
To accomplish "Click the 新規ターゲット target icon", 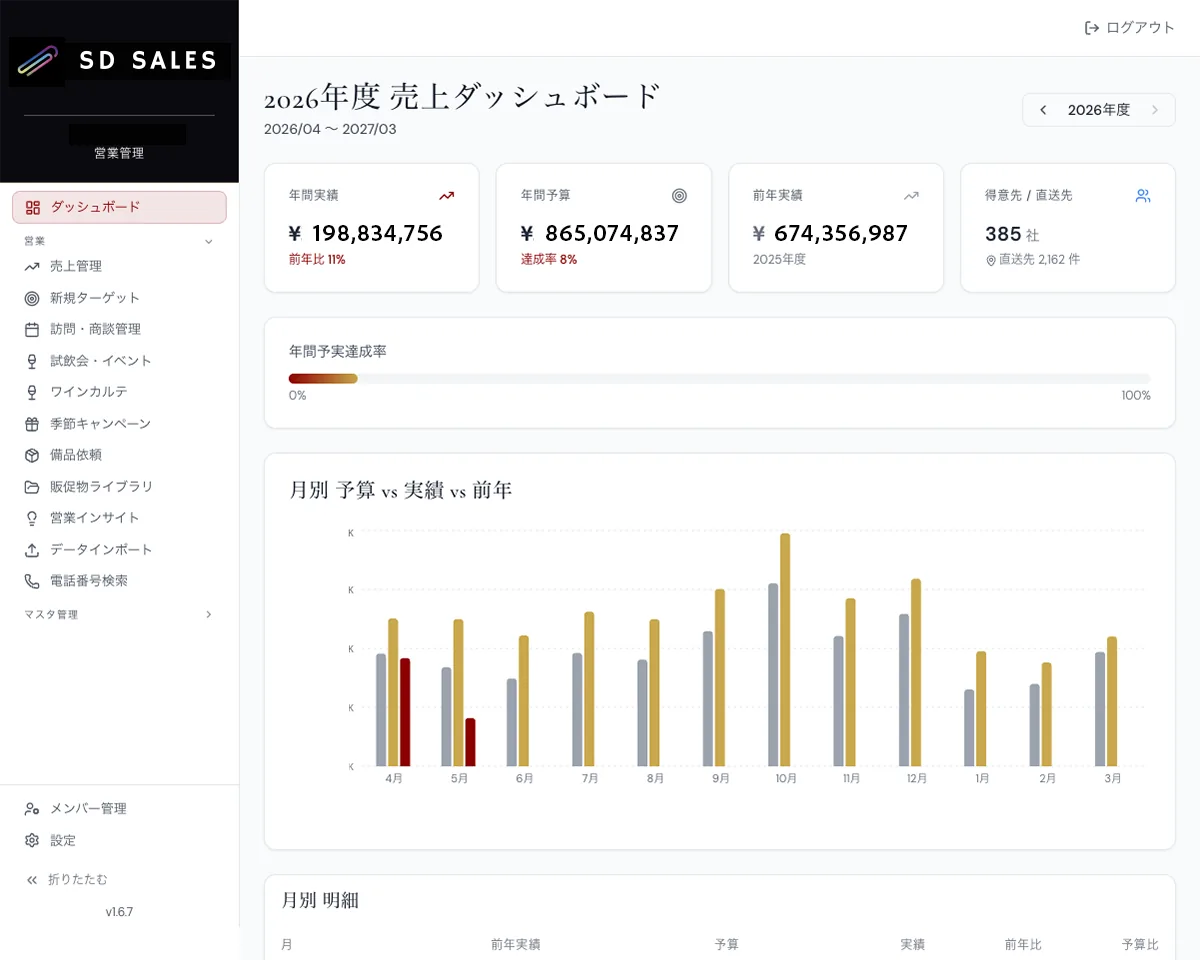I will click(x=32, y=298).
